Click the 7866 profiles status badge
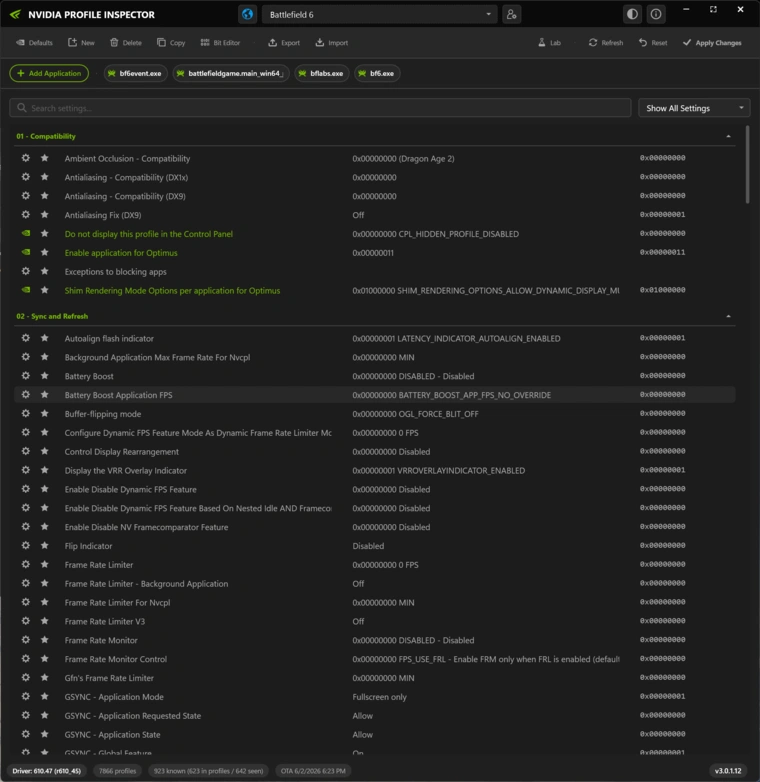Image resolution: width=760 pixels, height=782 pixels. coord(117,771)
